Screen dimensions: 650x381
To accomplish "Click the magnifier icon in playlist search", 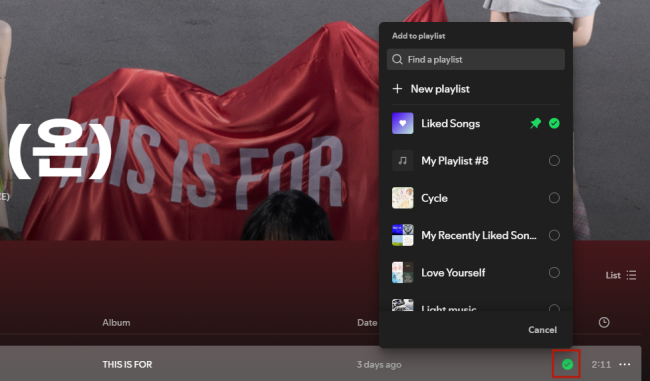I will tap(397, 59).
